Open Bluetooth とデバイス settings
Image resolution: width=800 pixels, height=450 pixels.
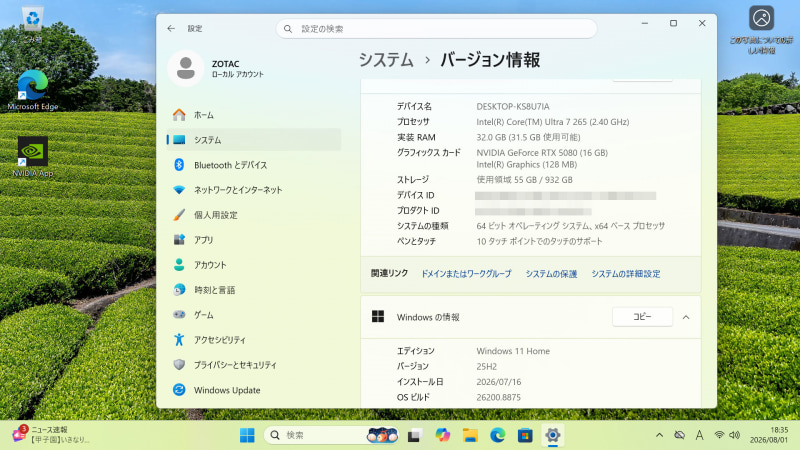pos(254,165)
